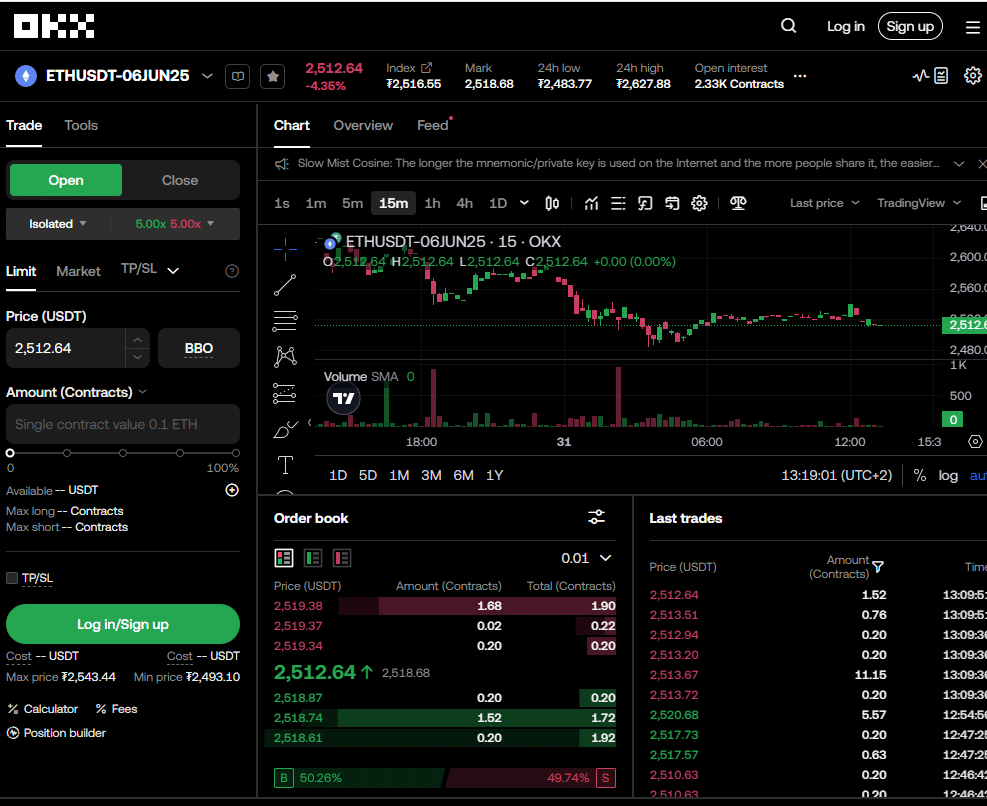Select the brush shapes tool
Screen dimensions: 987x806
click(x=285, y=429)
